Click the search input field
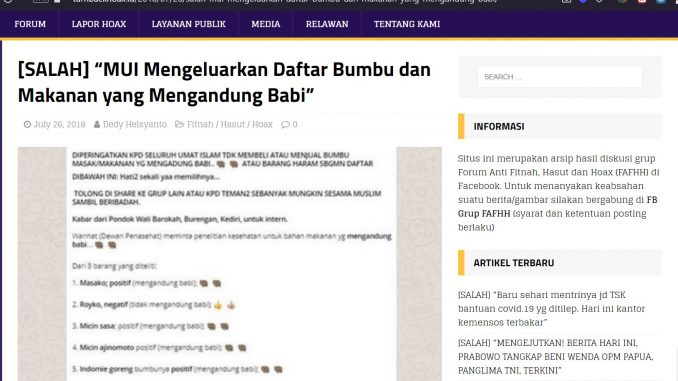The width and height of the screenshot is (678, 381). point(560,77)
